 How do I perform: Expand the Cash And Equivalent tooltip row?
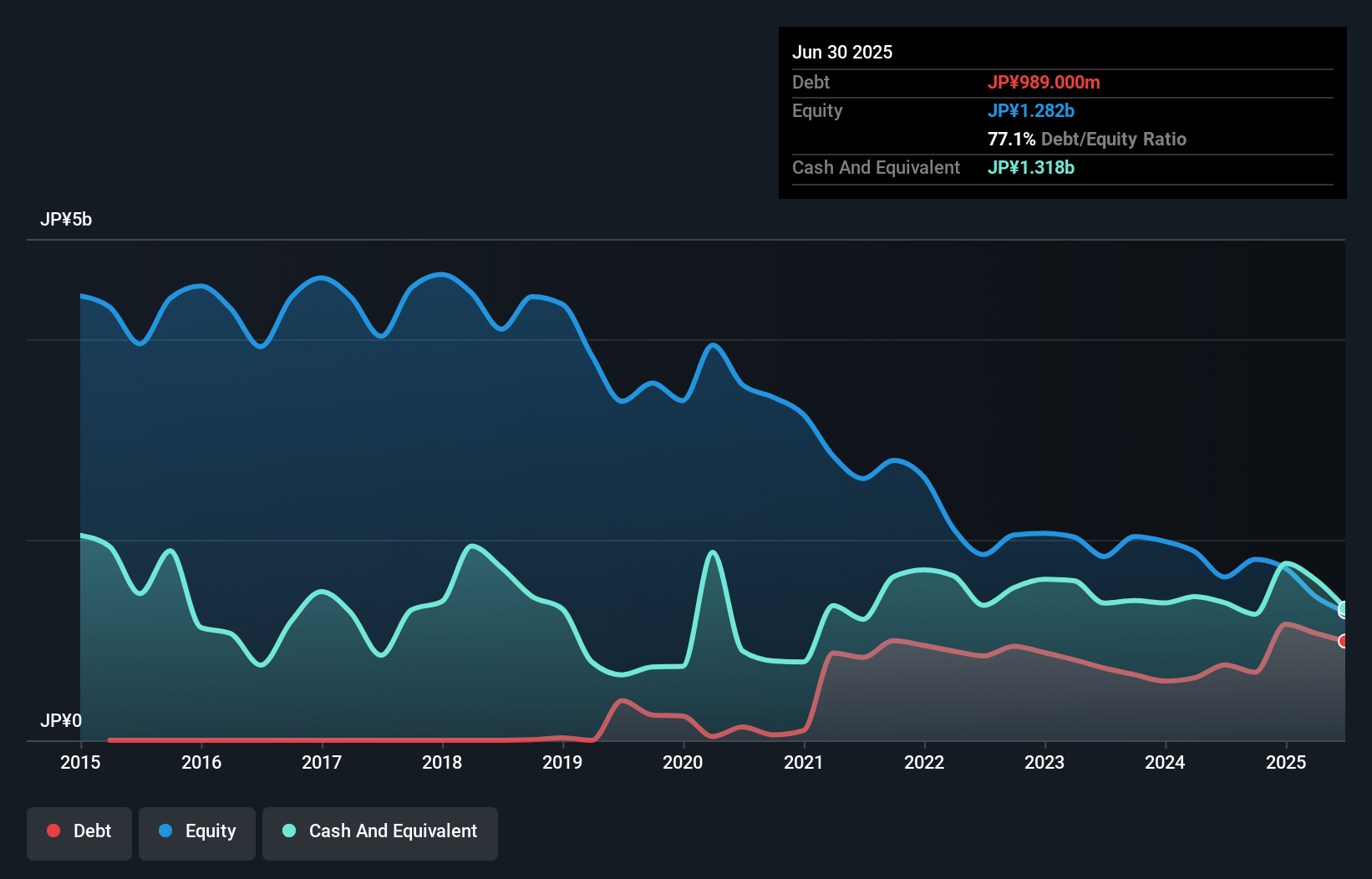click(876, 167)
